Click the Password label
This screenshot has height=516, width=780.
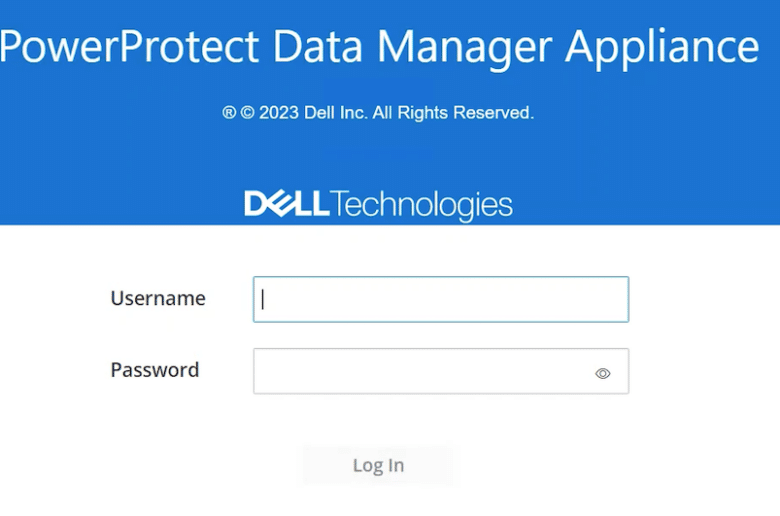(155, 370)
